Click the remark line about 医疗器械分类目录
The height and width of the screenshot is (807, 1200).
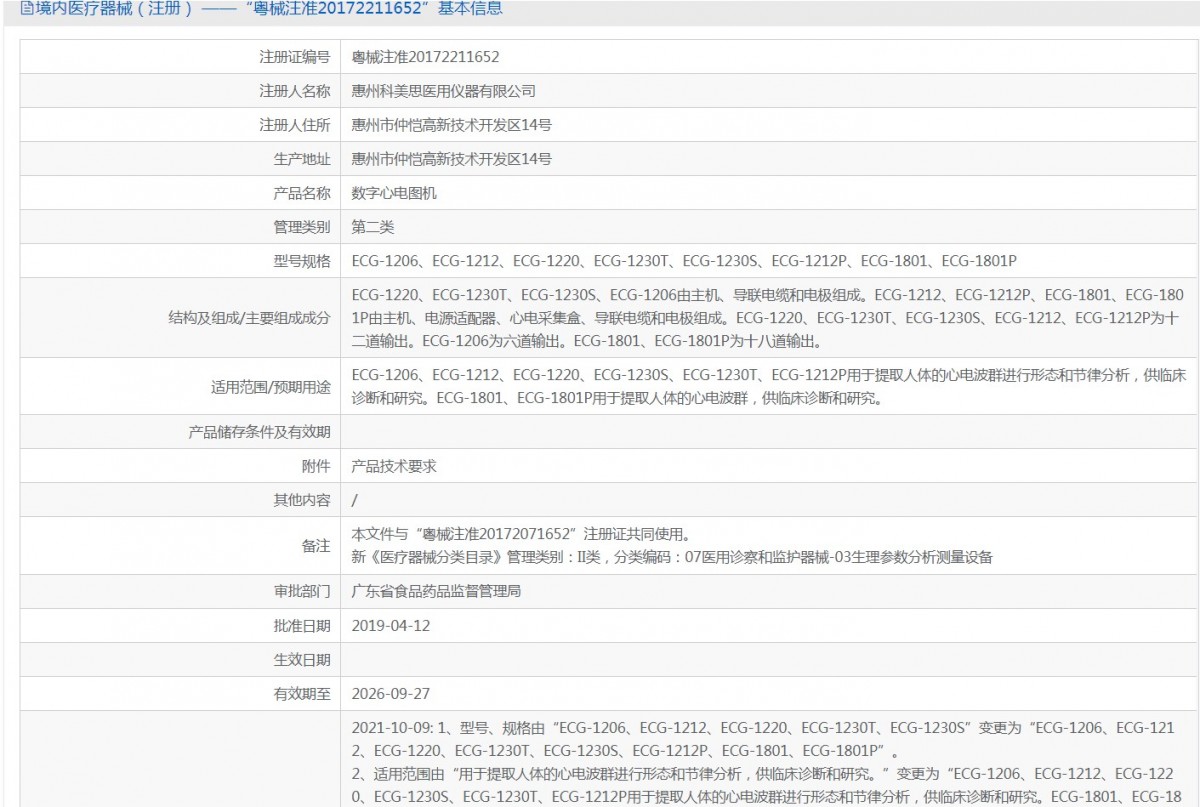672,557
